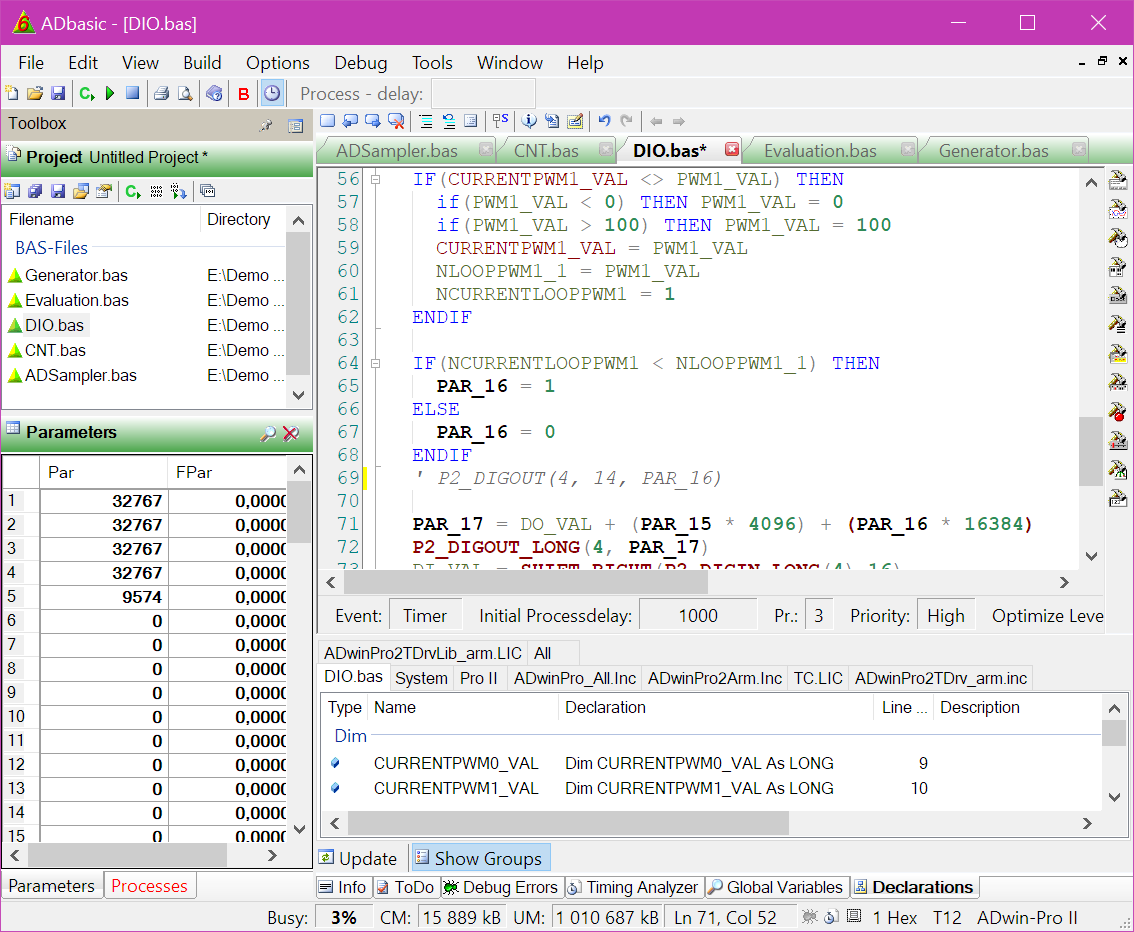This screenshot has height=932, width=1134.
Task: Pin the Toolbox panel with the pushpin icon
Action: pyautogui.click(x=266, y=125)
